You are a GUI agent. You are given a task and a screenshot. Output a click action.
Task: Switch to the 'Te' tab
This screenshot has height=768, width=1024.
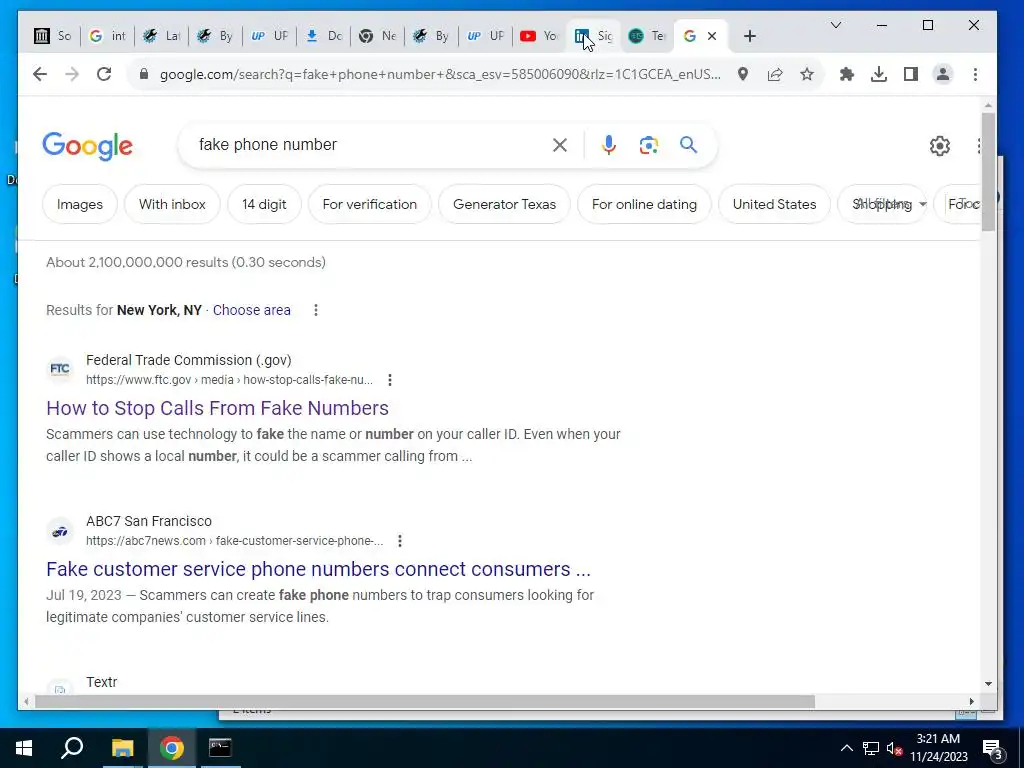(x=647, y=36)
